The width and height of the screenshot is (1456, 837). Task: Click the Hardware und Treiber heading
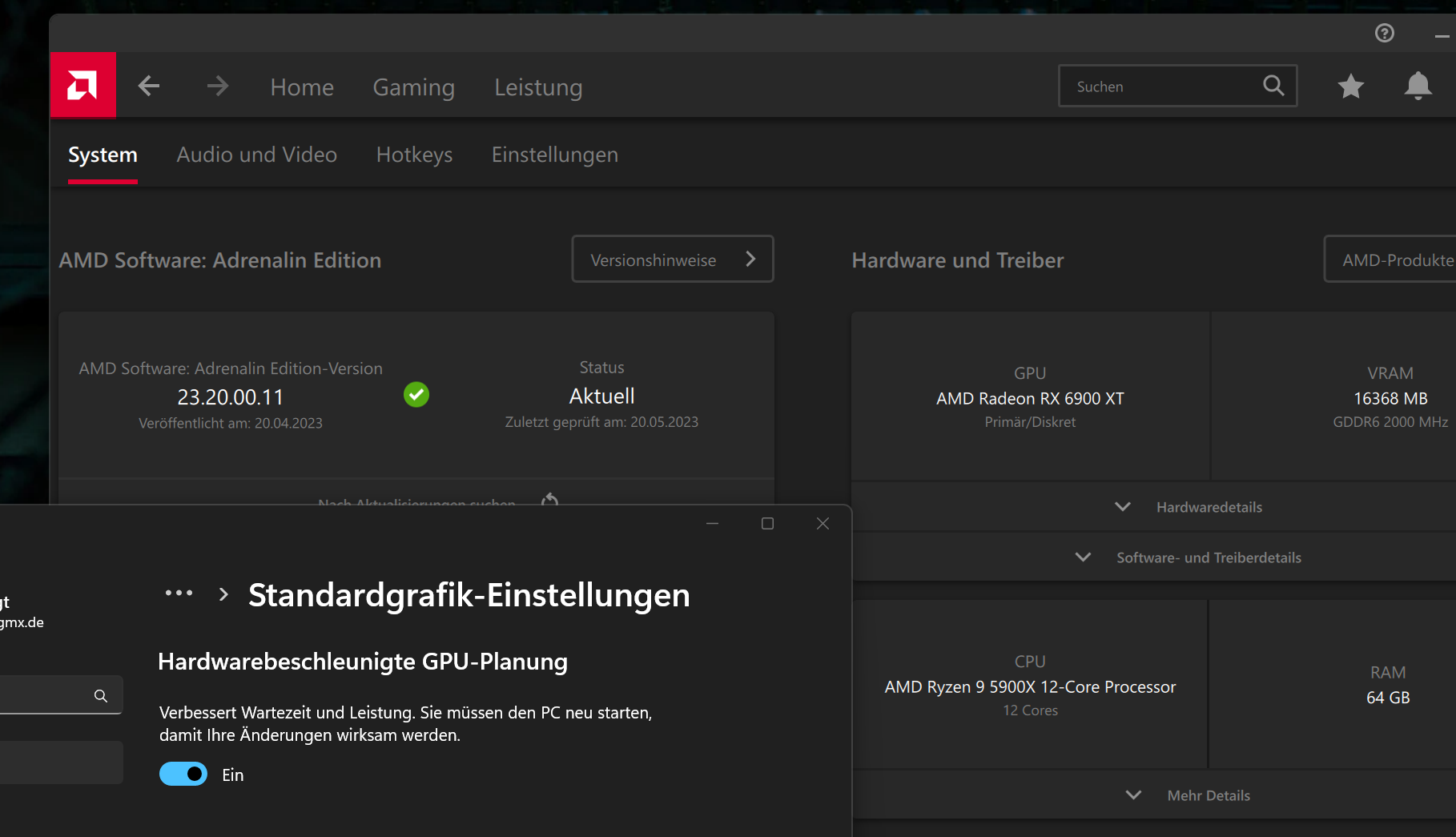[x=958, y=260]
